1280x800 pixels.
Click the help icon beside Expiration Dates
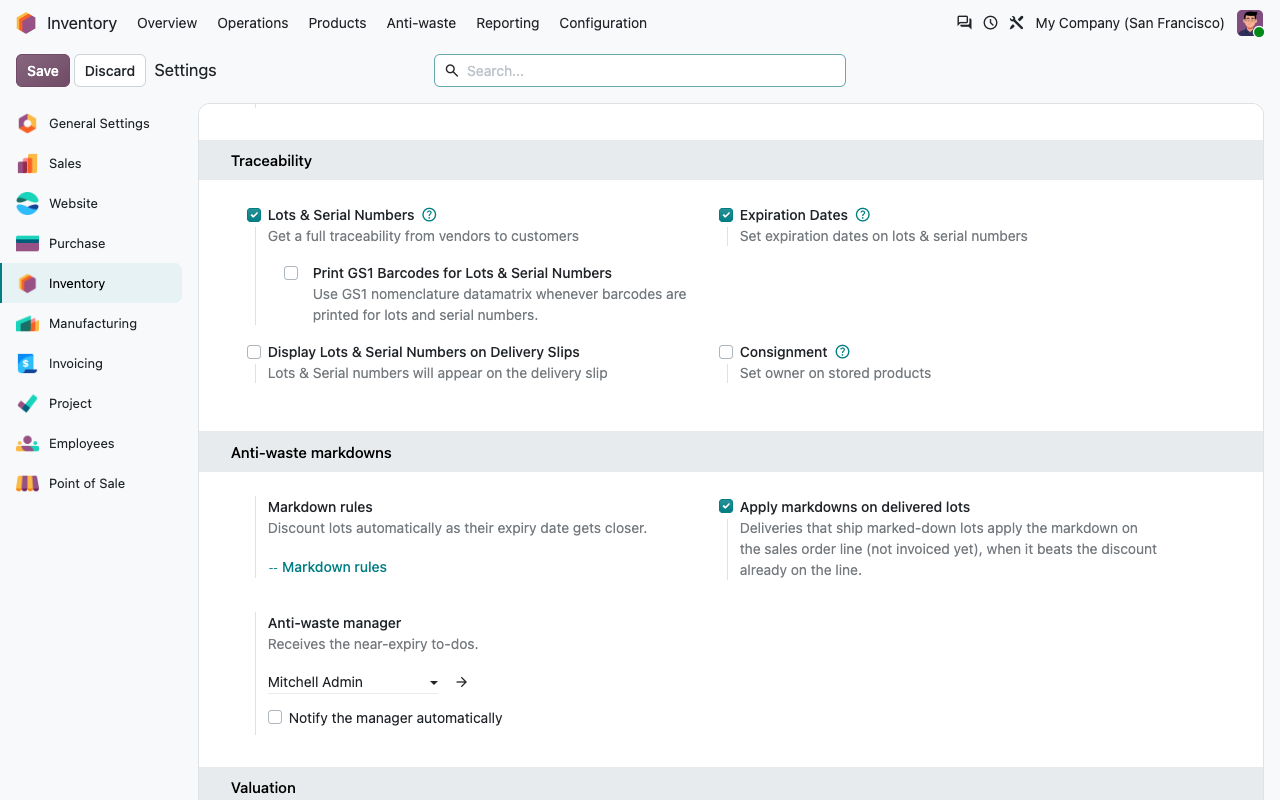click(x=863, y=215)
